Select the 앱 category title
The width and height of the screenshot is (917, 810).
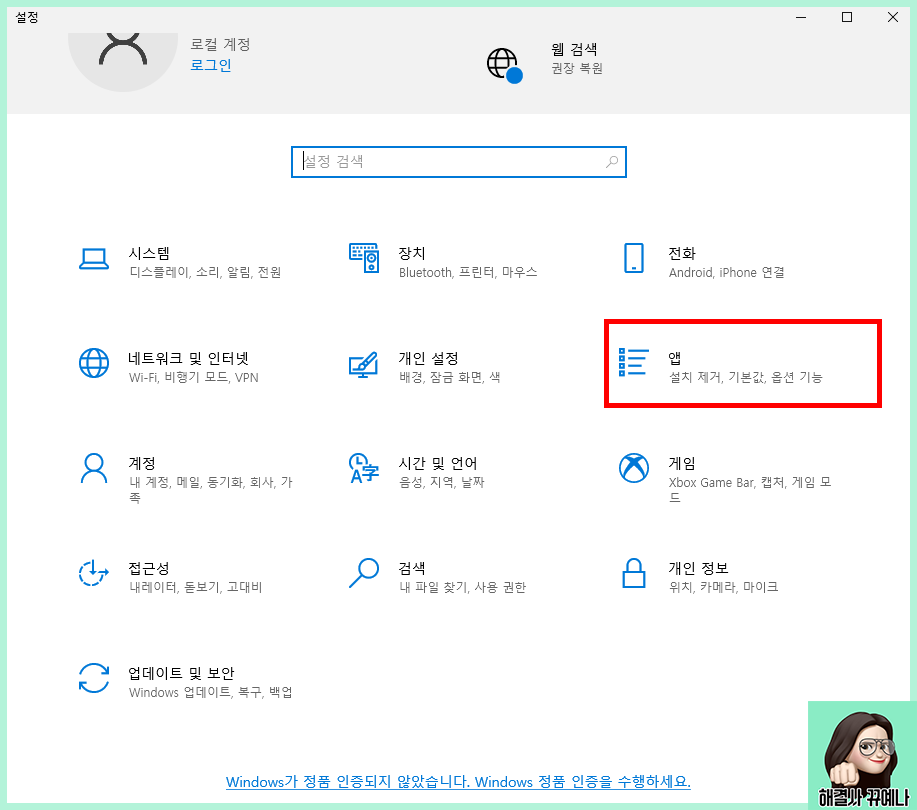tap(675, 358)
